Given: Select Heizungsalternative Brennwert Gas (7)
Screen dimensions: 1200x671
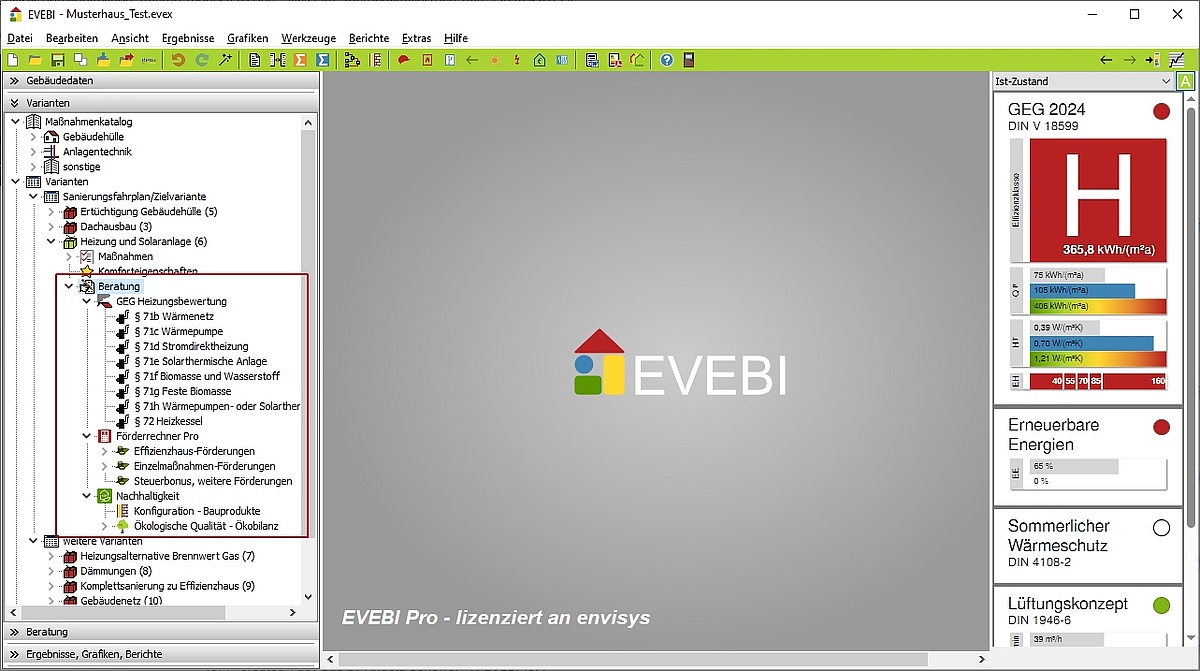Looking at the screenshot, I should (167, 556).
